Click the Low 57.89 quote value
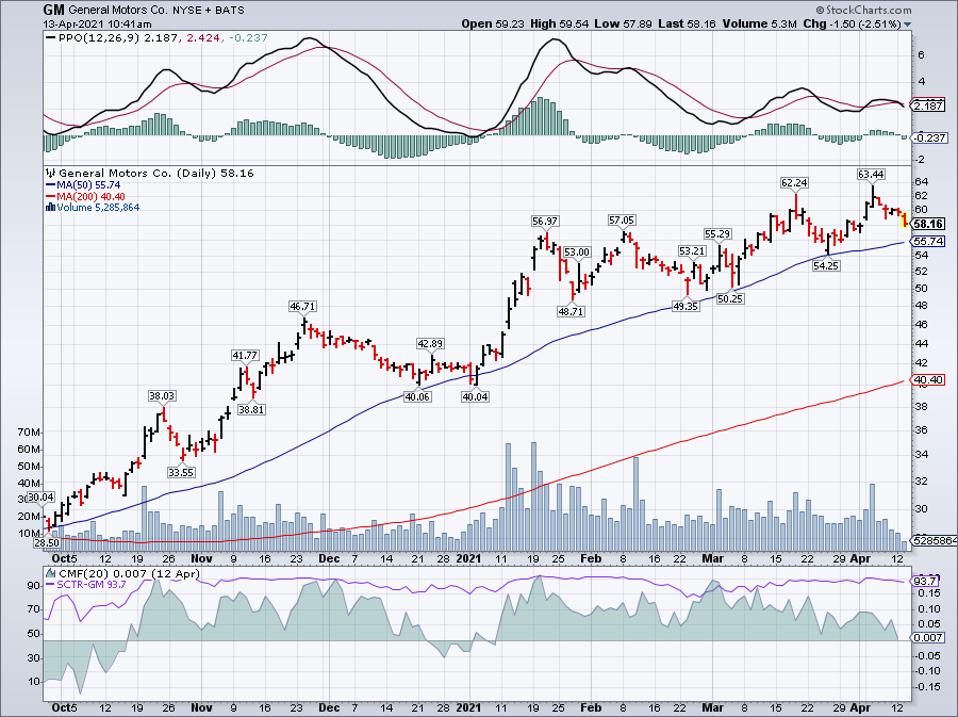Screen dimensions: 958x717 [623, 24]
